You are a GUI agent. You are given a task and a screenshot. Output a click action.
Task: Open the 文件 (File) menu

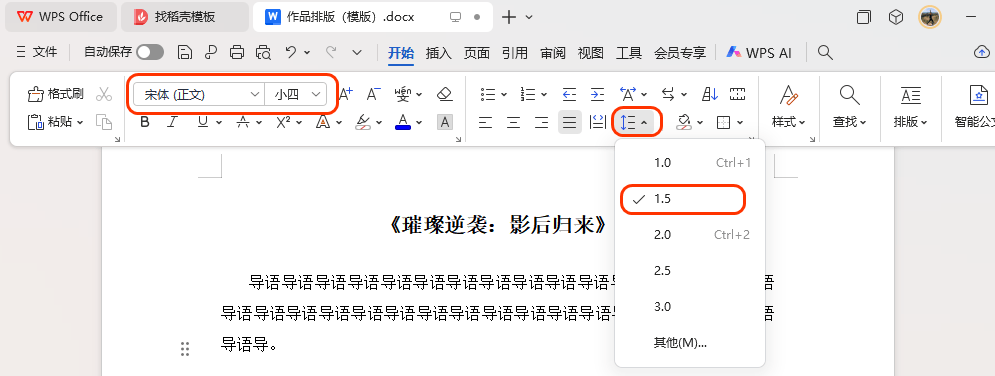click(x=37, y=52)
